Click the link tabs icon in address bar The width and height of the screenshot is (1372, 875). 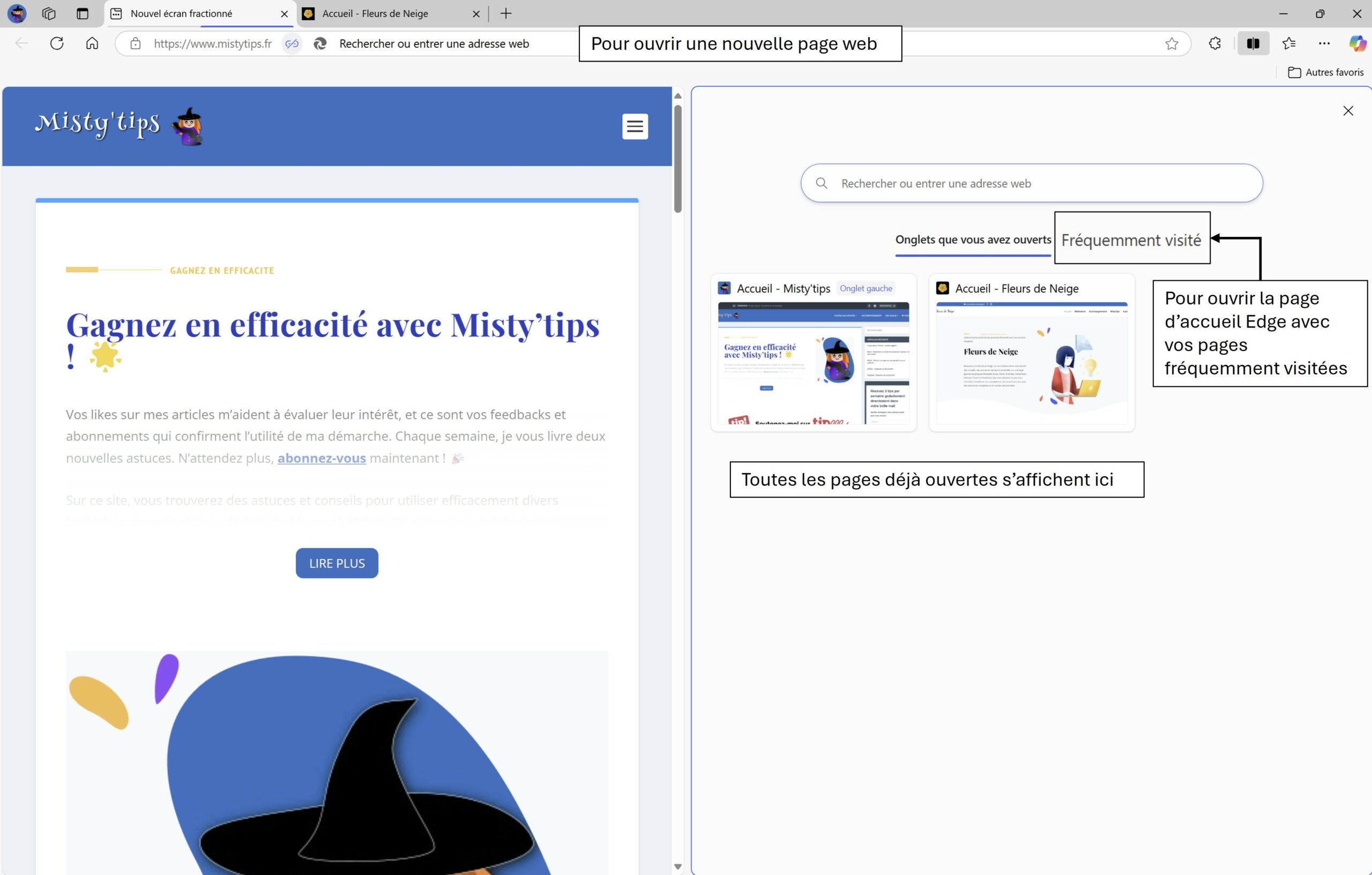pyautogui.click(x=292, y=43)
